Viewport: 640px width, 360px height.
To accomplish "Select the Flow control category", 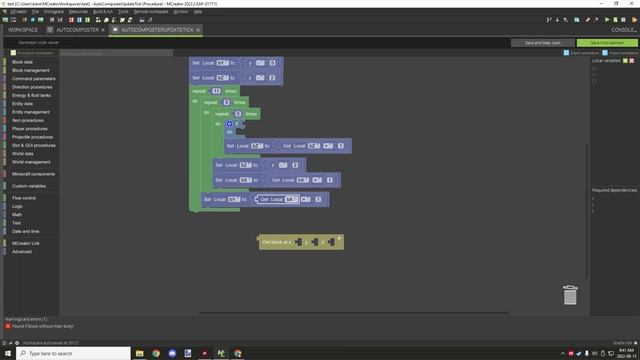I will click(x=24, y=198).
